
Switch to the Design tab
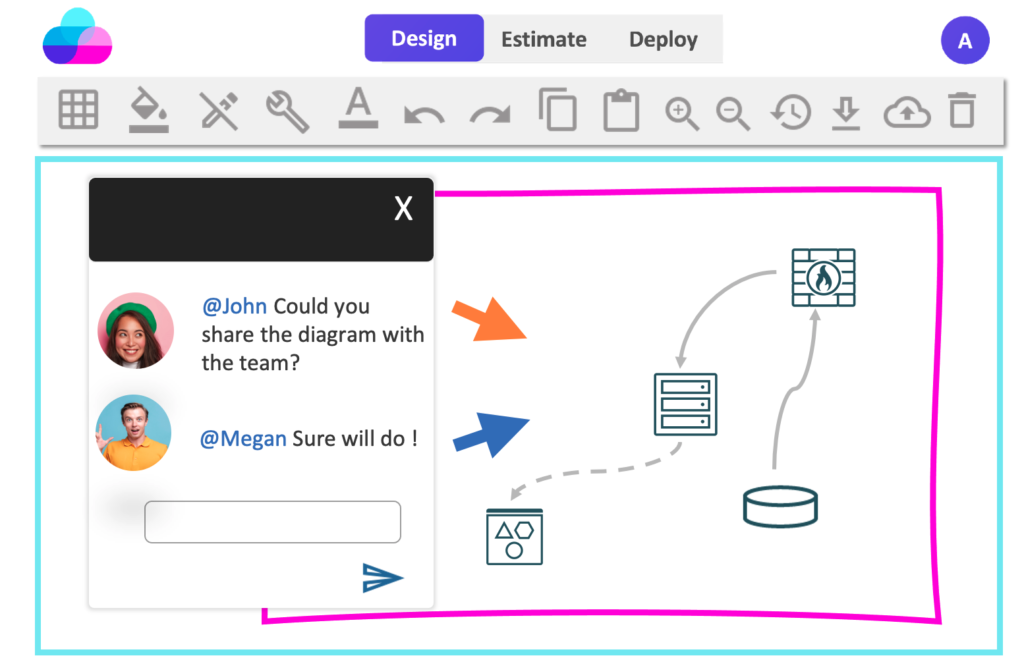click(424, 39)
